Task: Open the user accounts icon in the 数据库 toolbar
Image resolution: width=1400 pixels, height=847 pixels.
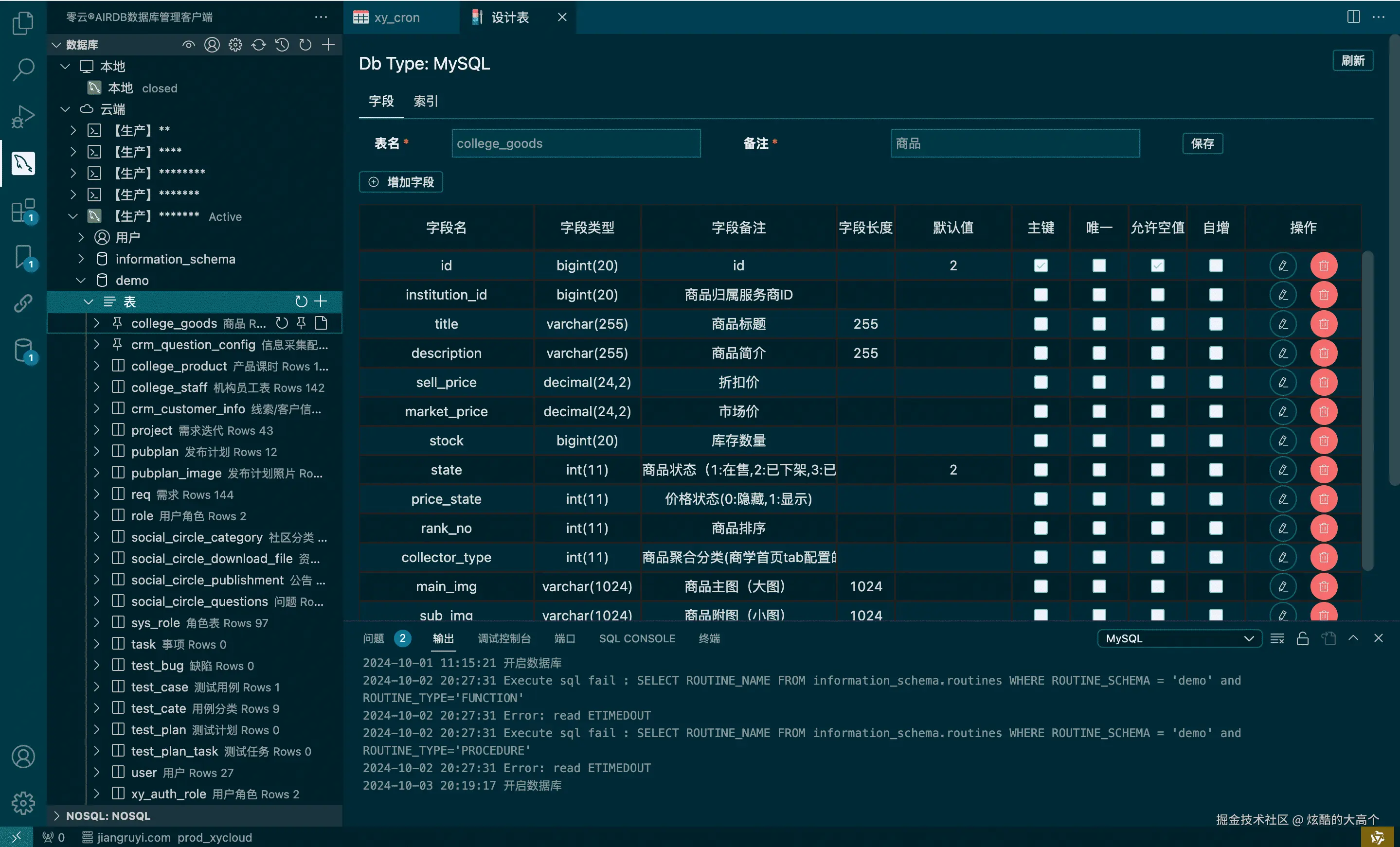Action: tap(212, 44)
